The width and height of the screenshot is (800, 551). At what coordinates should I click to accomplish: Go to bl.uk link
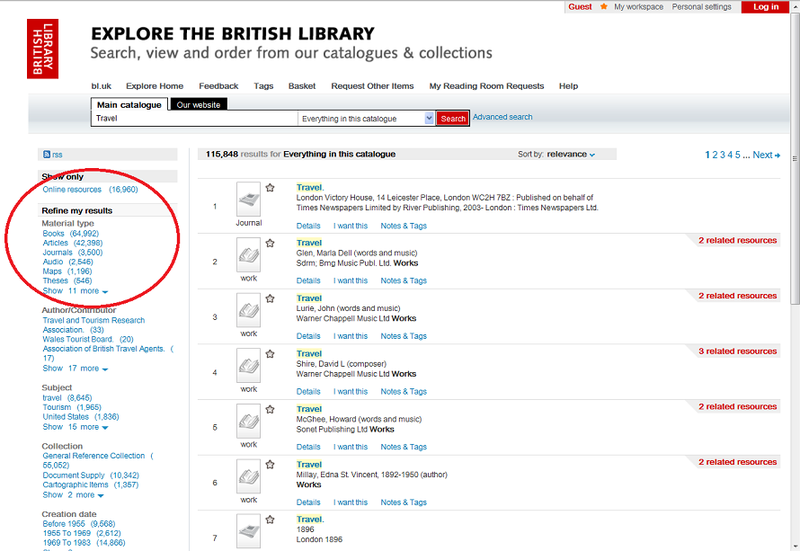pyautogui.click(x=102, y=86)
